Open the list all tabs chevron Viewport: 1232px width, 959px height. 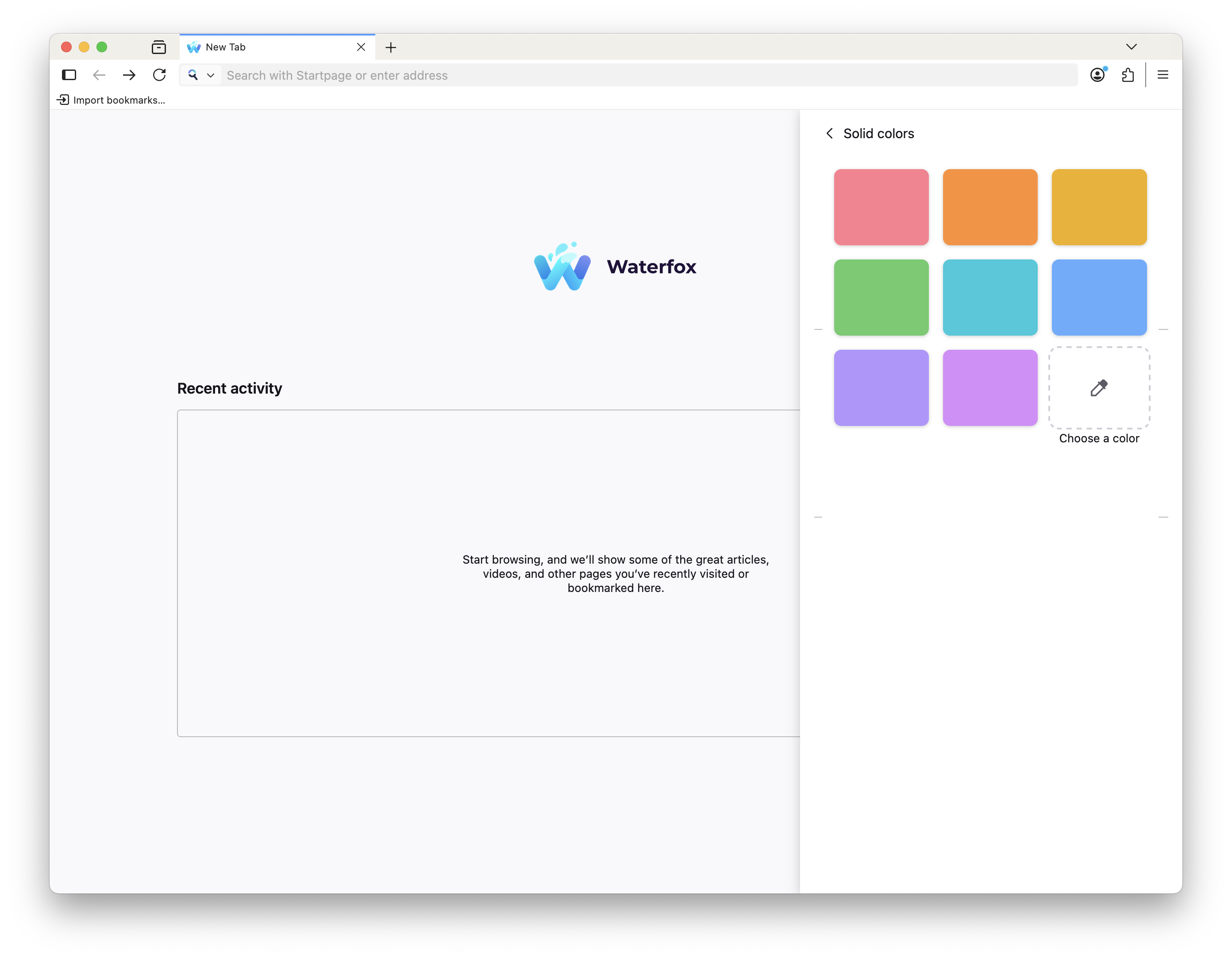(x=1131, y=47)
